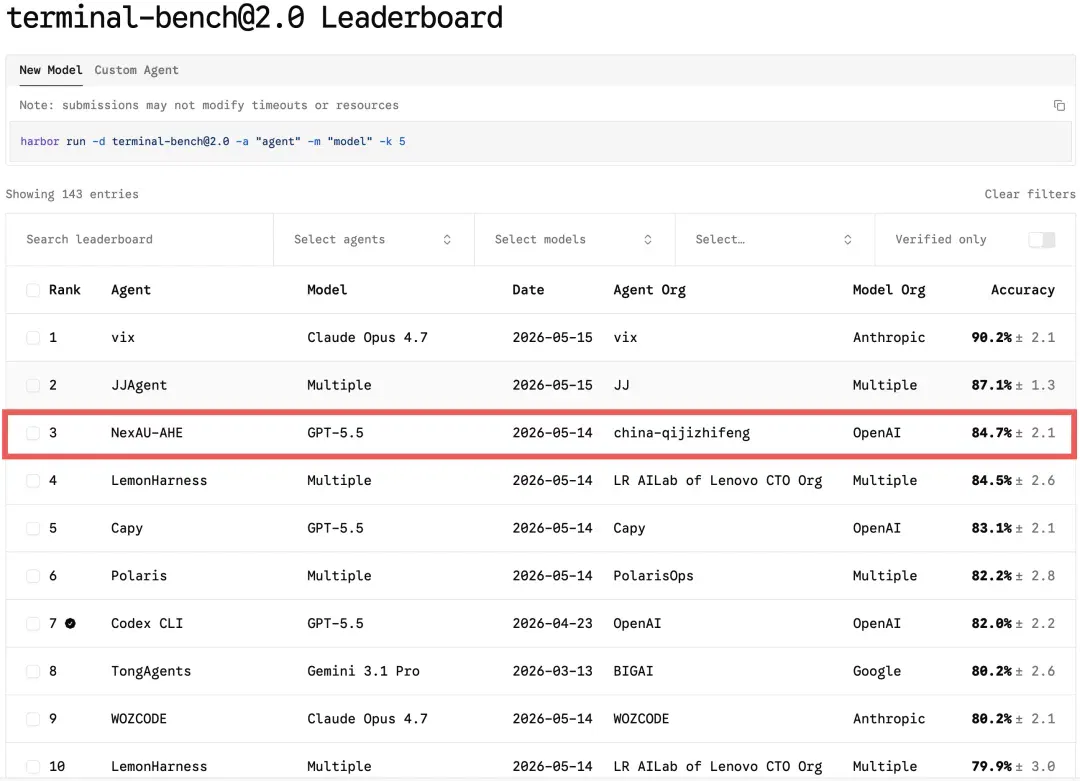The height and width of the screenshot is (781, 1080).
Task: Check the box for JJAgent row
Action: (32, 385)
